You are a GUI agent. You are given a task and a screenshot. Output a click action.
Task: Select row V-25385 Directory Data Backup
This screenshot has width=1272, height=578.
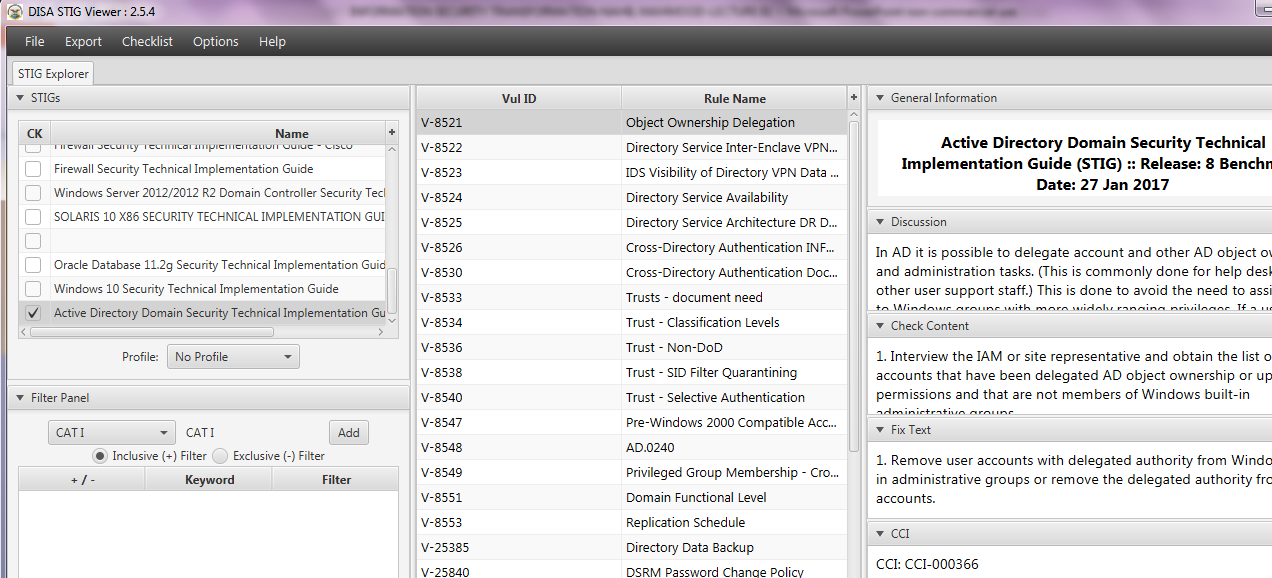pos(632,547)
